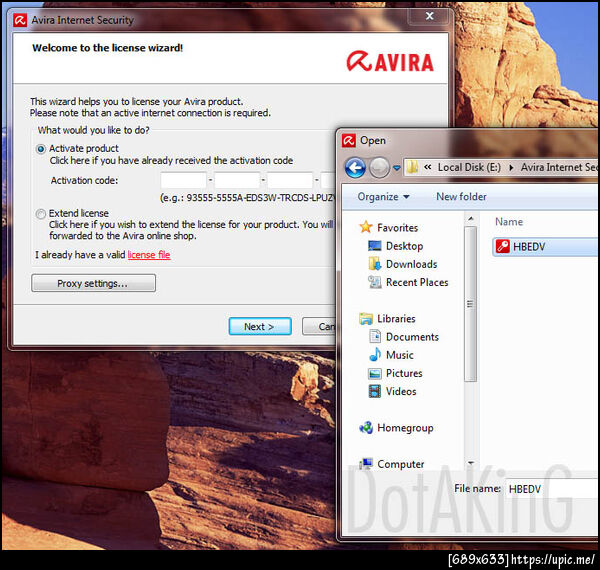Click the navigation pane scrollbar thumb

tap(471, 304)
